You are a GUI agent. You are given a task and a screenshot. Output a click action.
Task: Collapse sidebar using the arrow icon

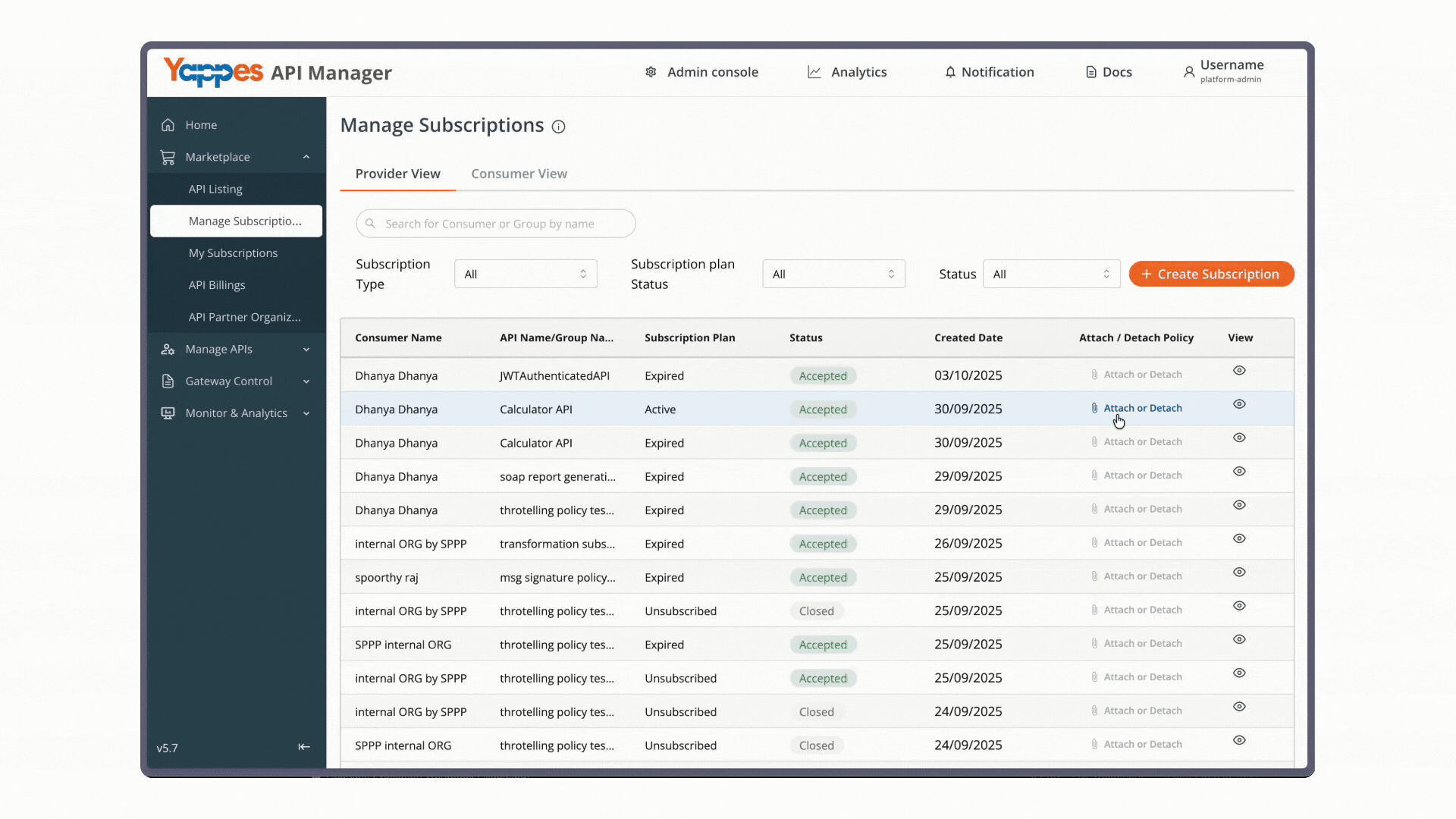pos(304,747)
